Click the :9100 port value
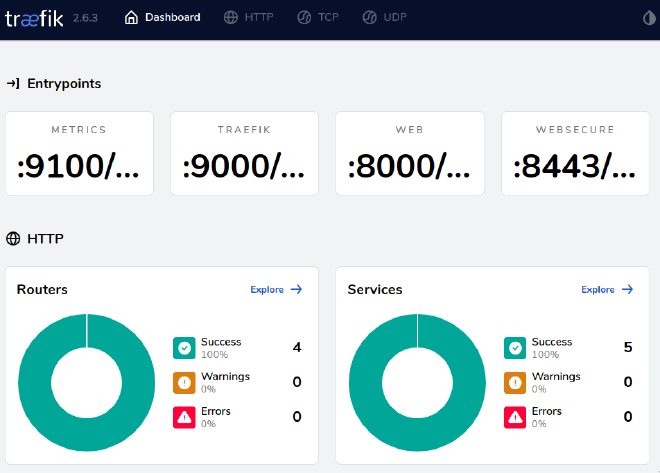Screen dimensions: 660x473 (78, 166)
